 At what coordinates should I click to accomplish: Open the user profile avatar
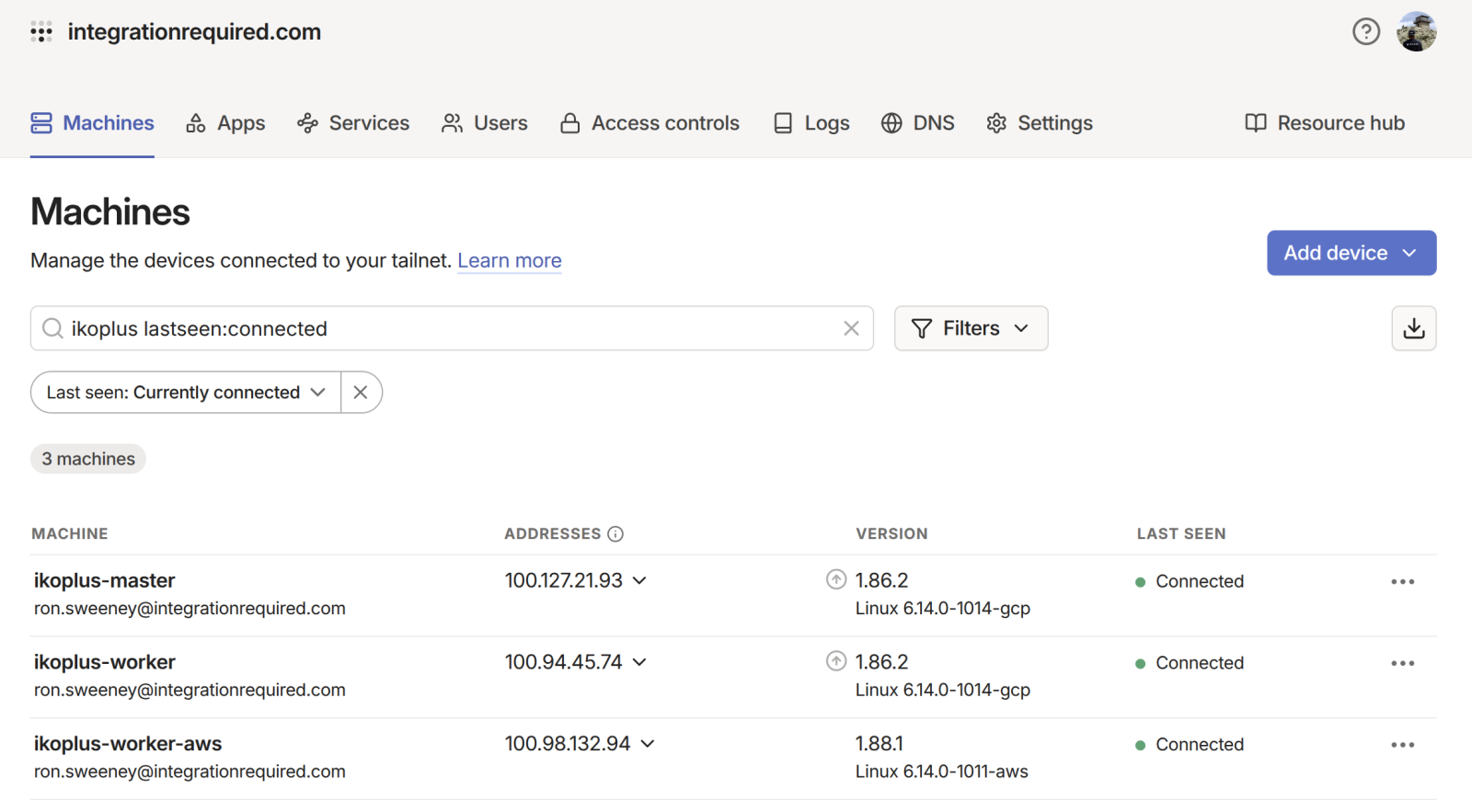1416,32
